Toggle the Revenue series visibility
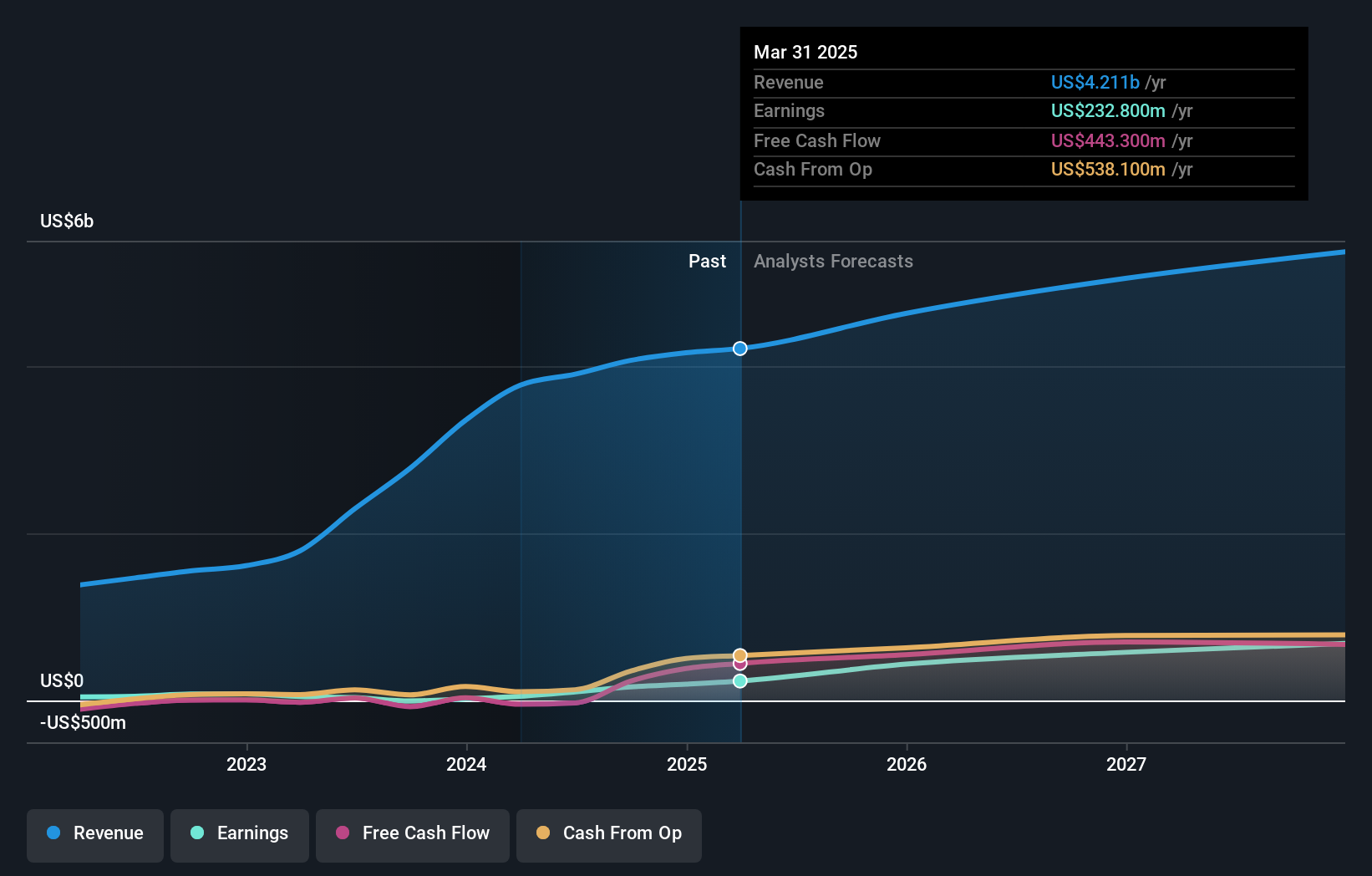The image size is (1372, 876). [94, 834]
